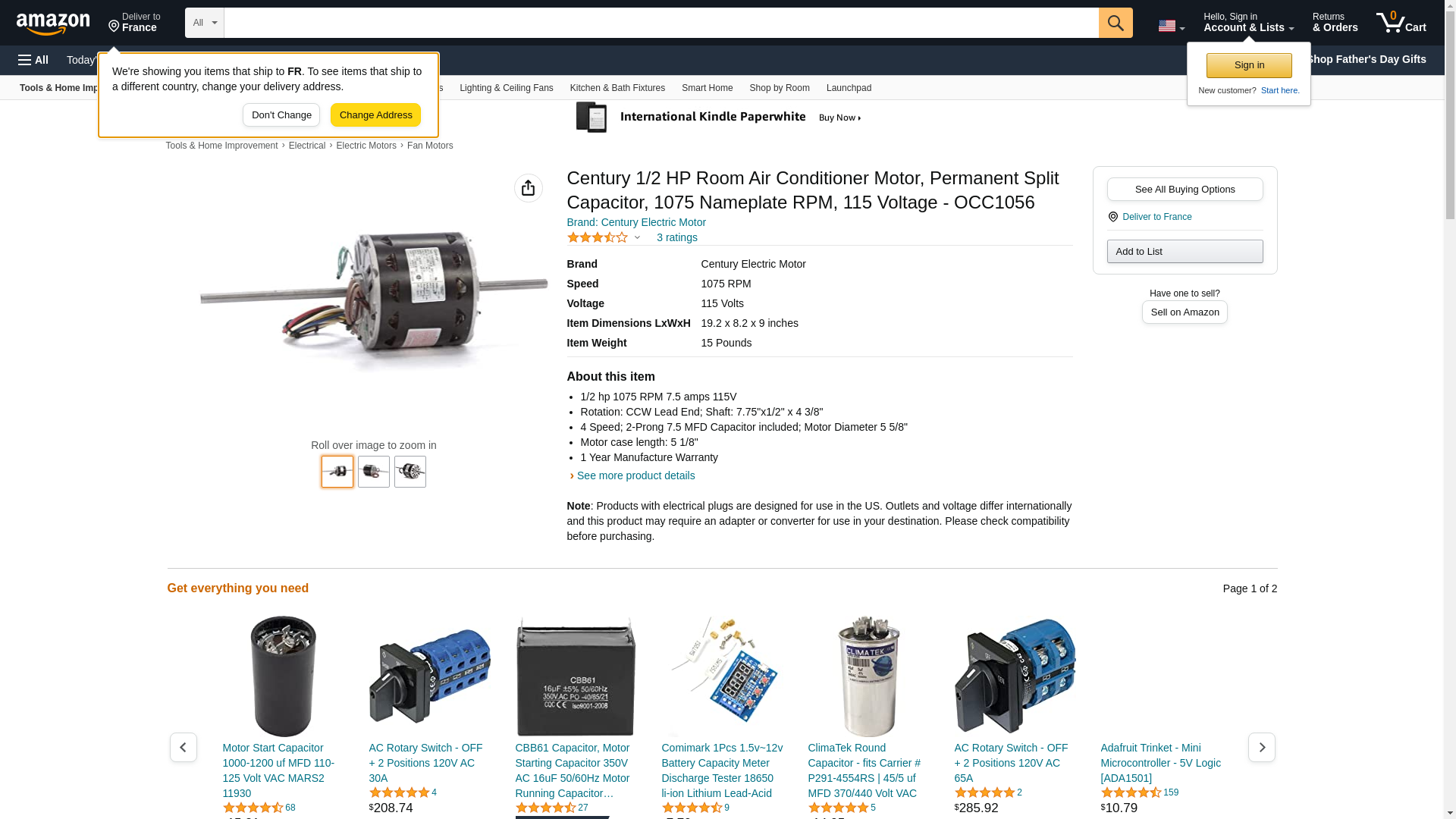Open the All hamburger menu
Viewport: 1456px width, 819px height.
(x=33, y=60)
